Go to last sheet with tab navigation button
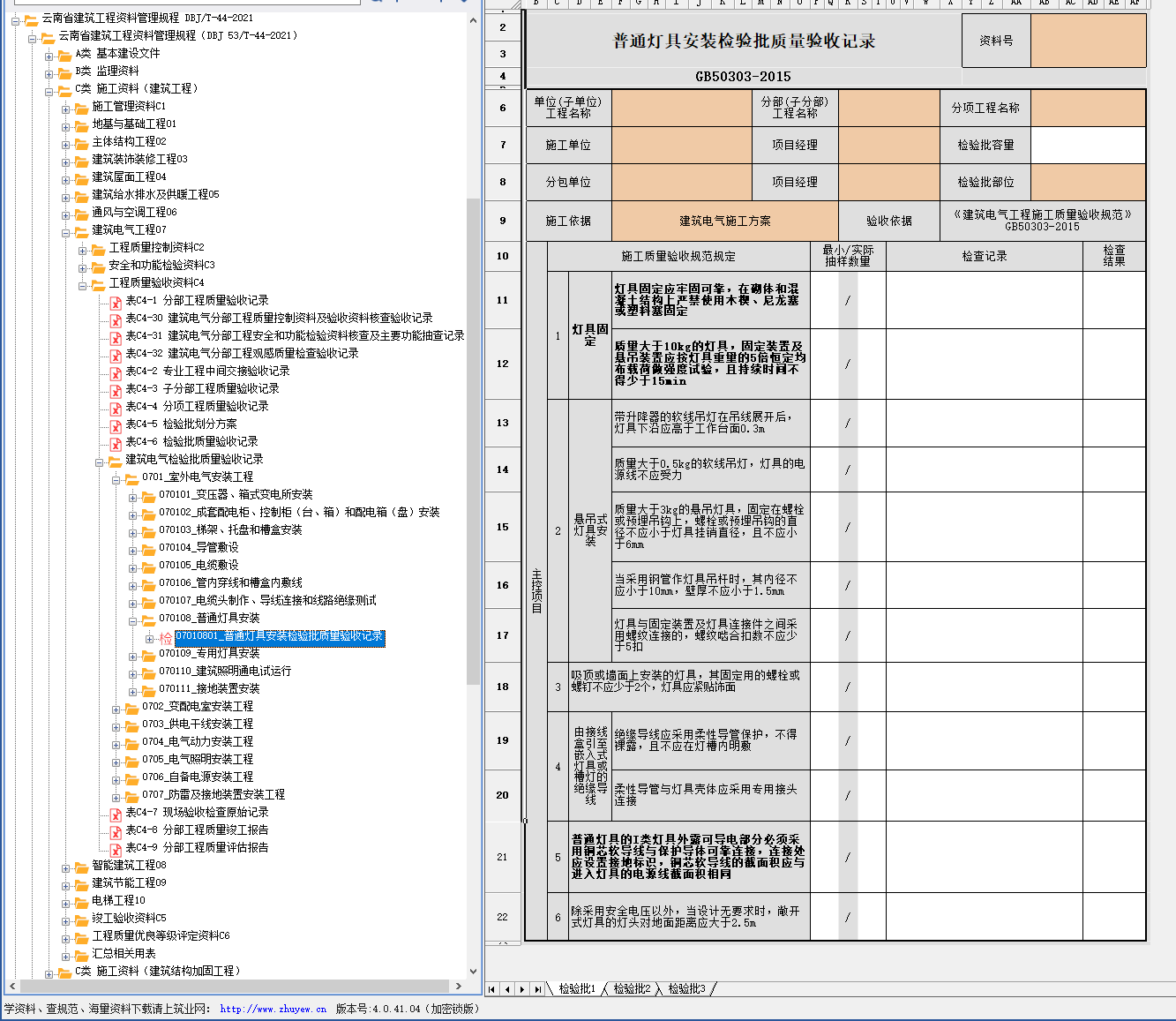1176x1021 pixels. 537,989
